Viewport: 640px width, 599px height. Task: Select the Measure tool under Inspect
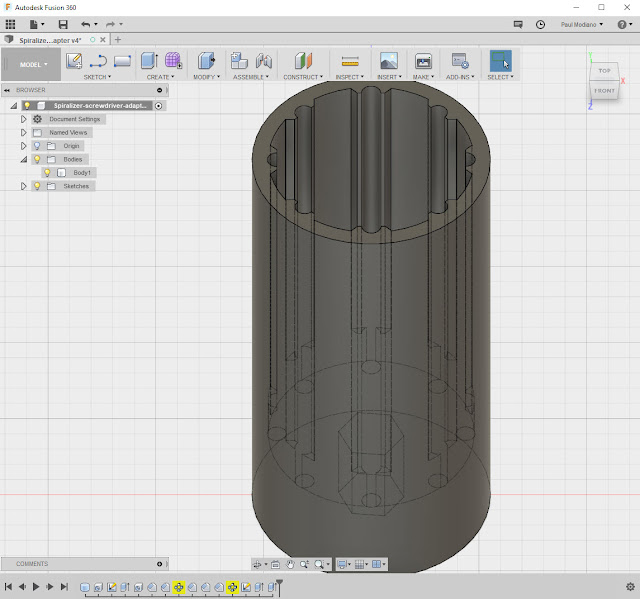pyautogui.click(x=349, y=61)
